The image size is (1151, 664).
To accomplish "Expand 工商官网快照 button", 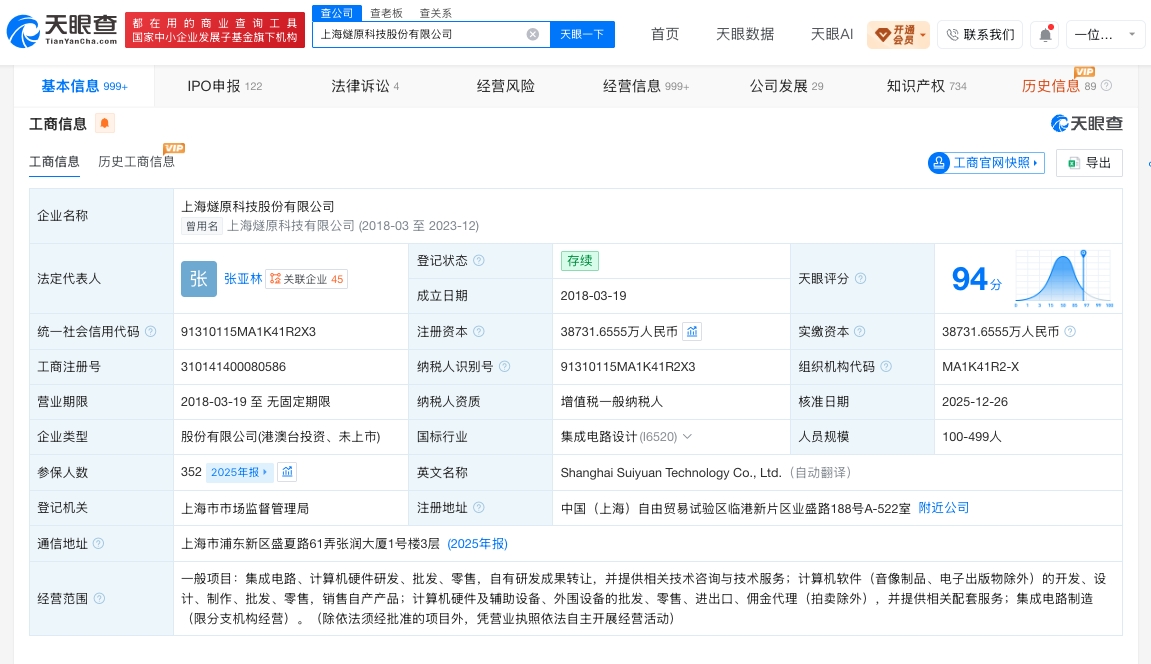I will pos(986,163).
